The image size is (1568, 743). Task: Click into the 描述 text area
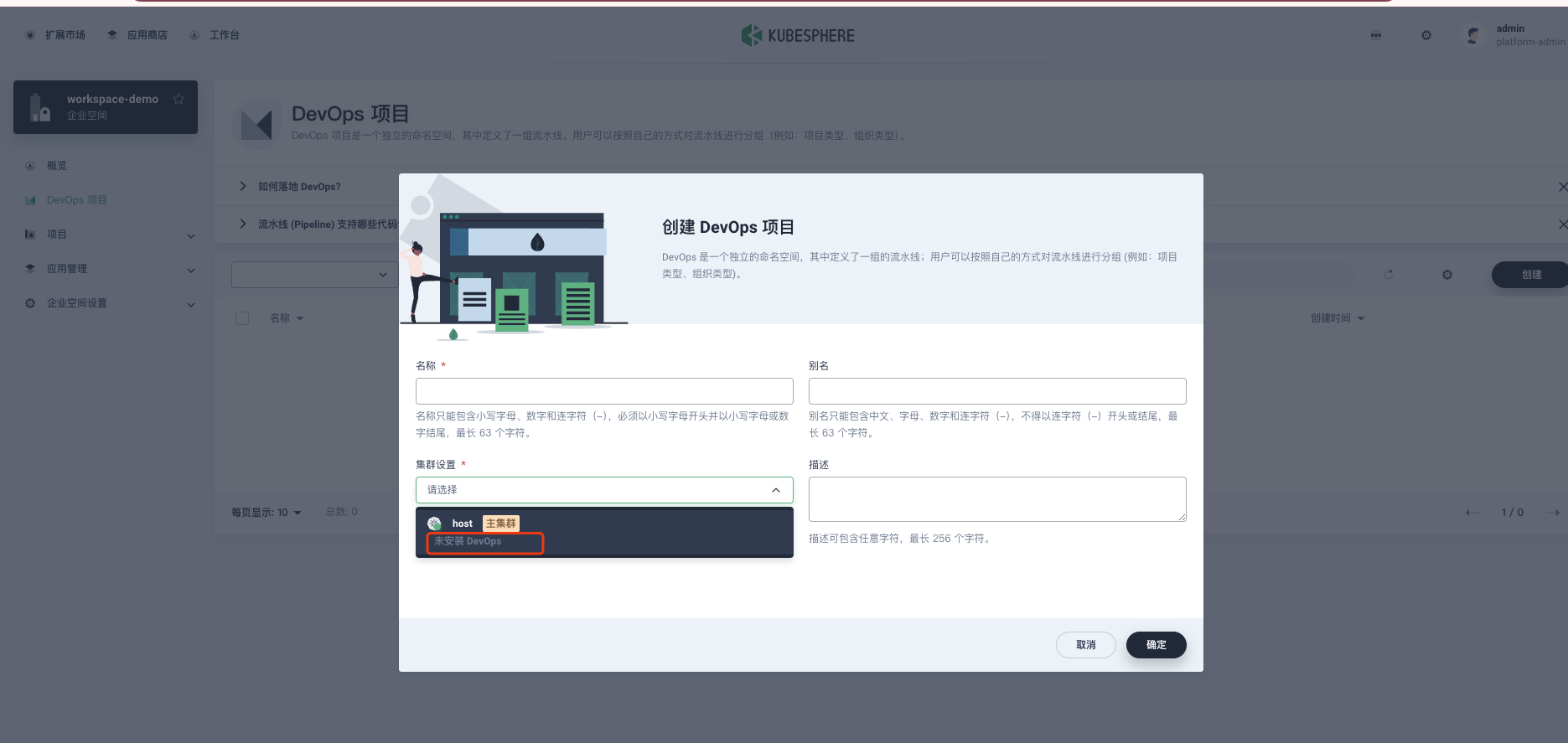pos(997,499)
